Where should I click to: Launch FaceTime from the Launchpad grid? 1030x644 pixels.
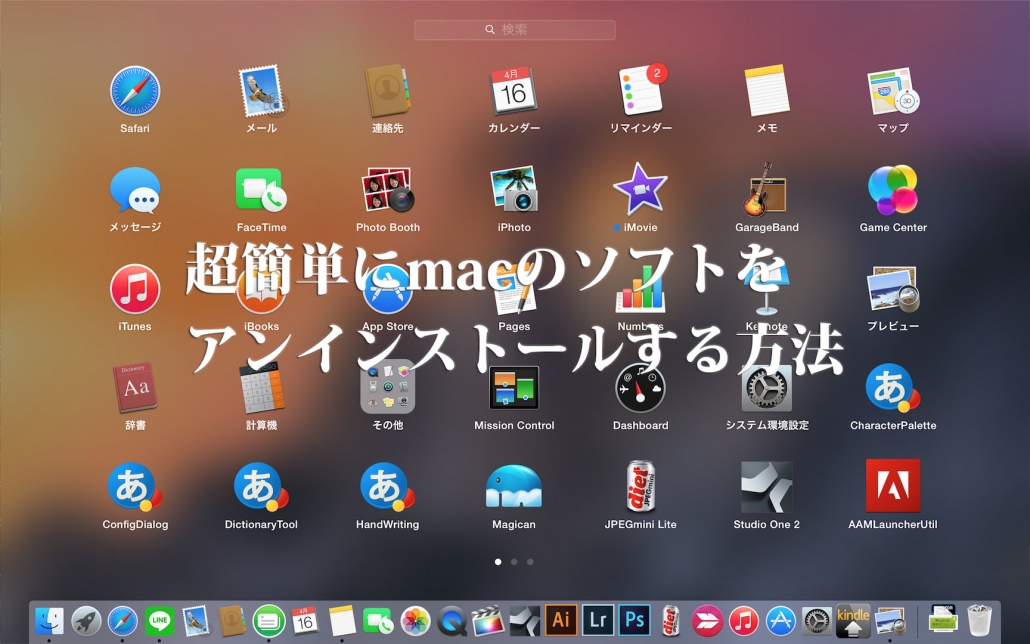click(x=261, y=191)
